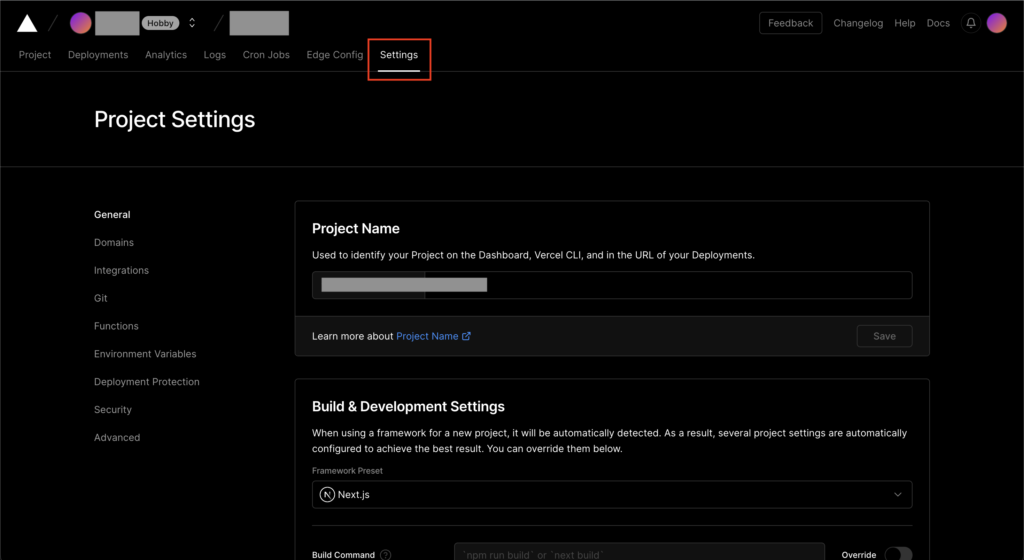Open the user avatar menu top right
The image size is (1024, 560).
996,23
